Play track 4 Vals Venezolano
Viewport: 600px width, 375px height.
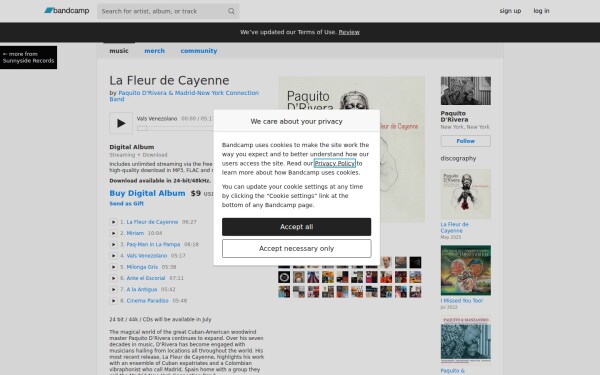tap(113, 256)
